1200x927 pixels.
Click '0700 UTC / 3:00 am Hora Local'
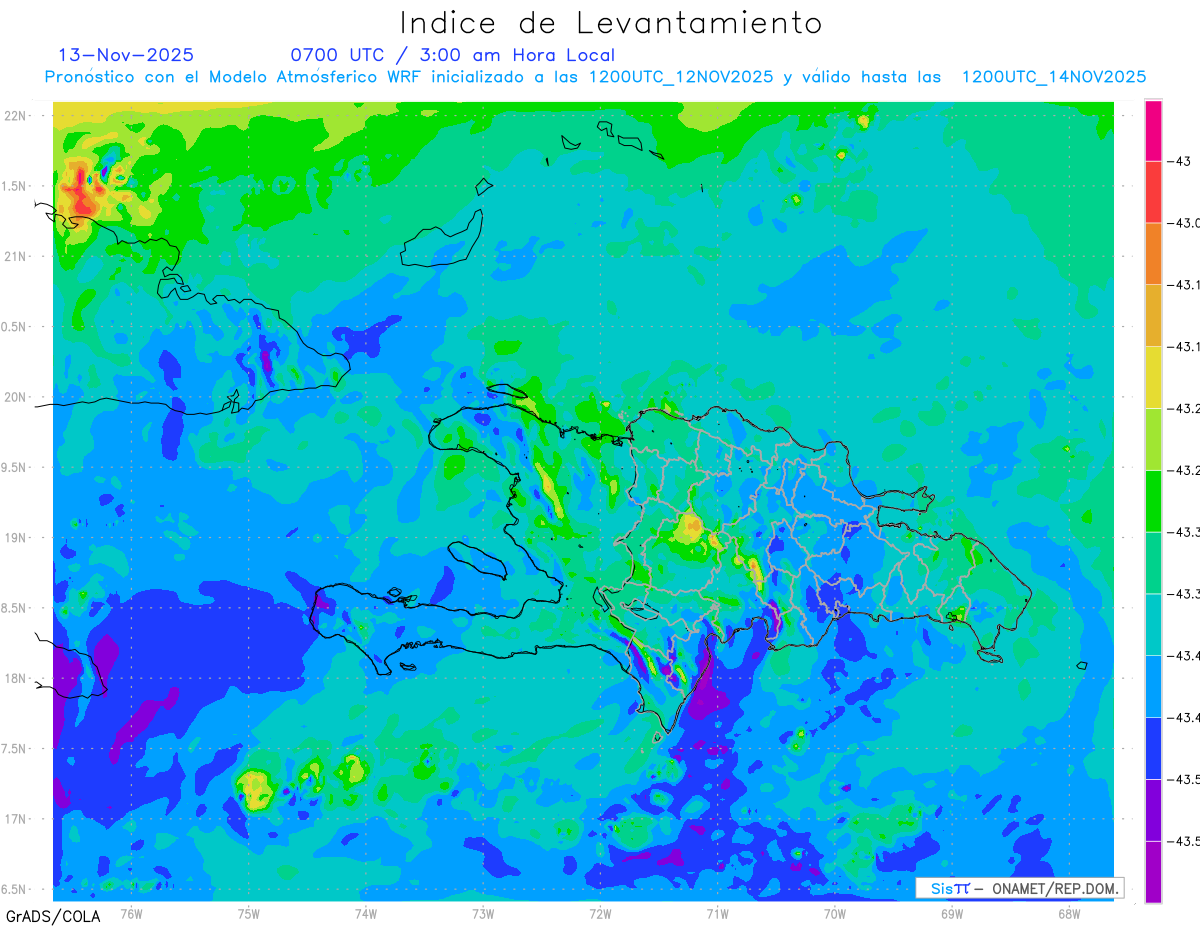(453, 56)
